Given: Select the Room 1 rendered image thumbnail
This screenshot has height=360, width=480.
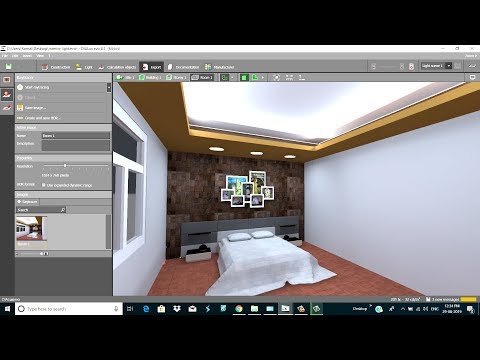Looking at the screenshot, I should [32, 231].
